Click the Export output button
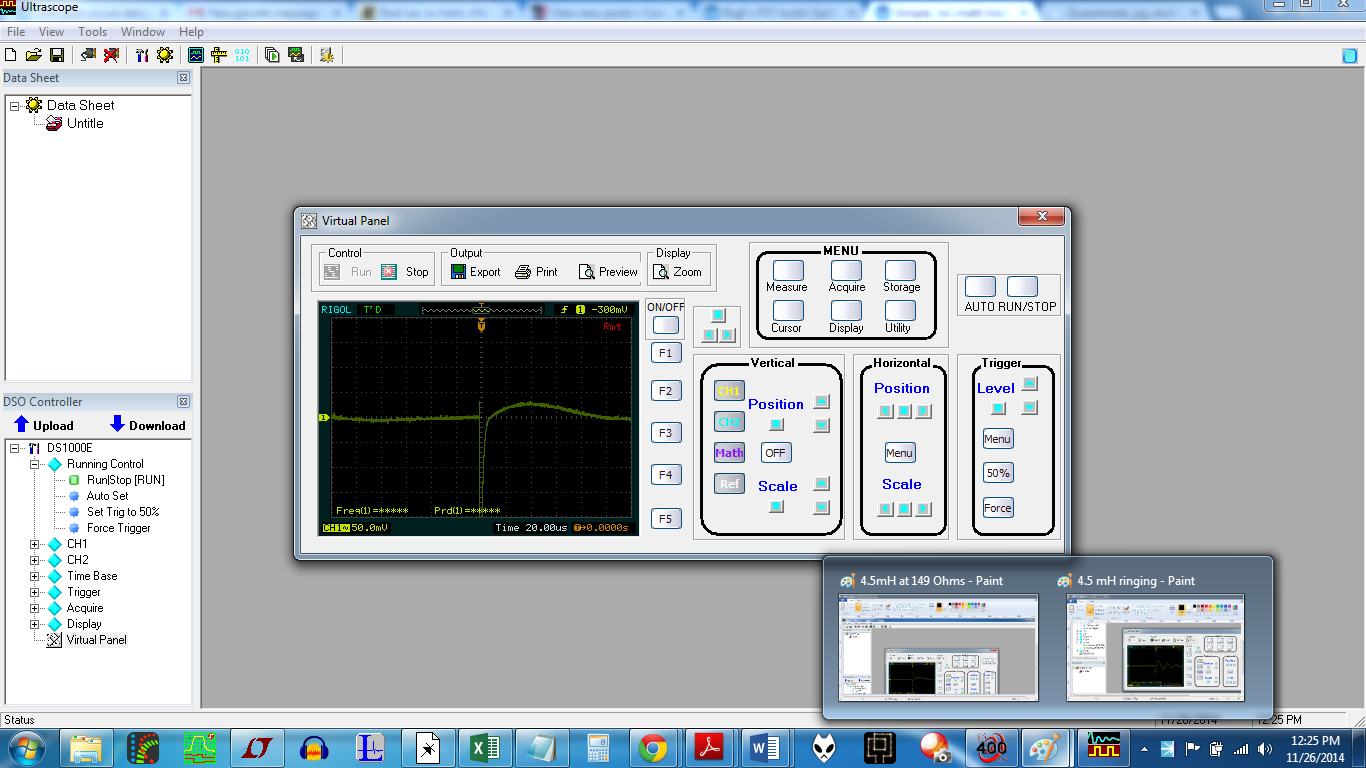Viewport: 1366px width, 768px height. [x=475, y=272]
